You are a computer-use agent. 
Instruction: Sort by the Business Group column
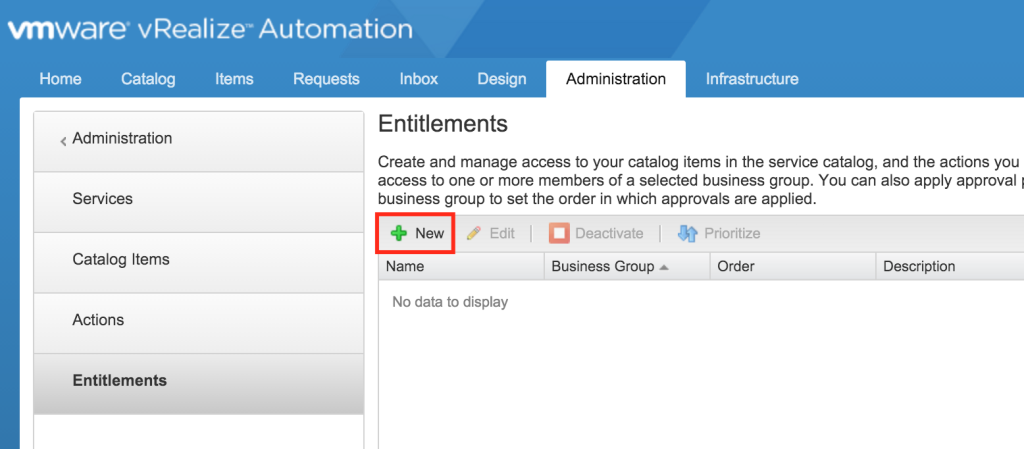(627, 266)
